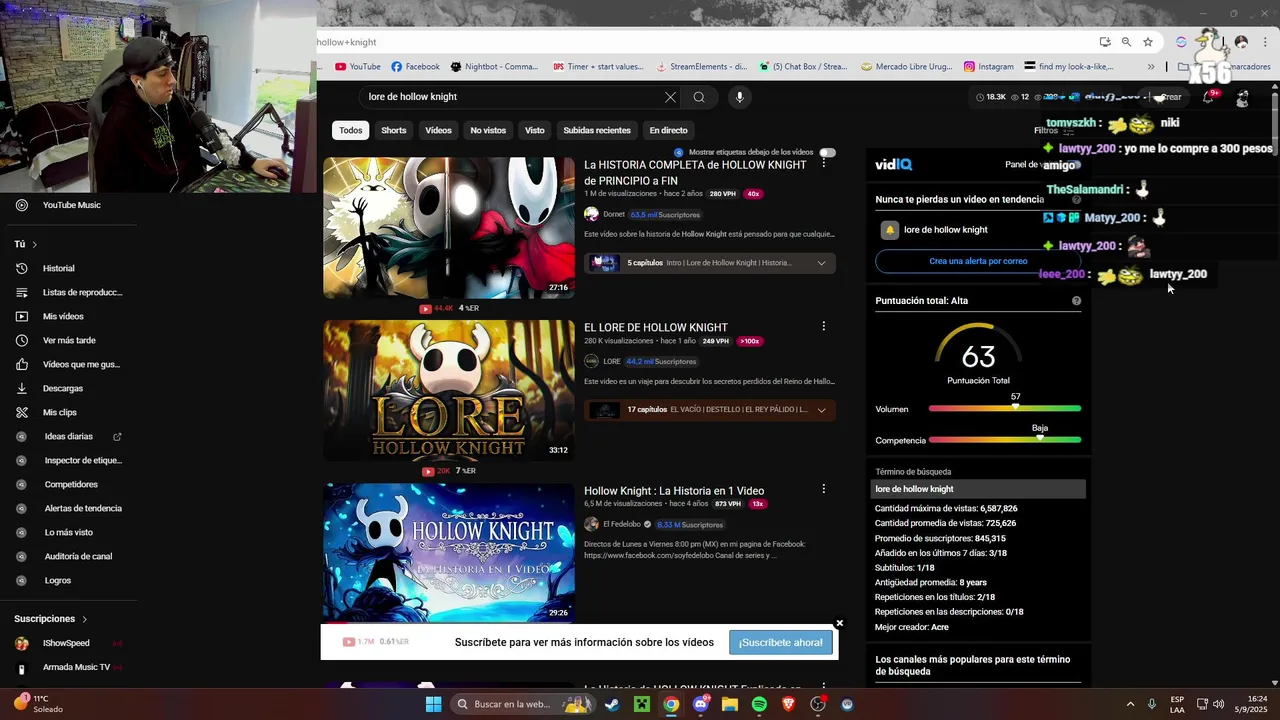
Task: Open Historial in the sidebar
Action: click(58, 268)
